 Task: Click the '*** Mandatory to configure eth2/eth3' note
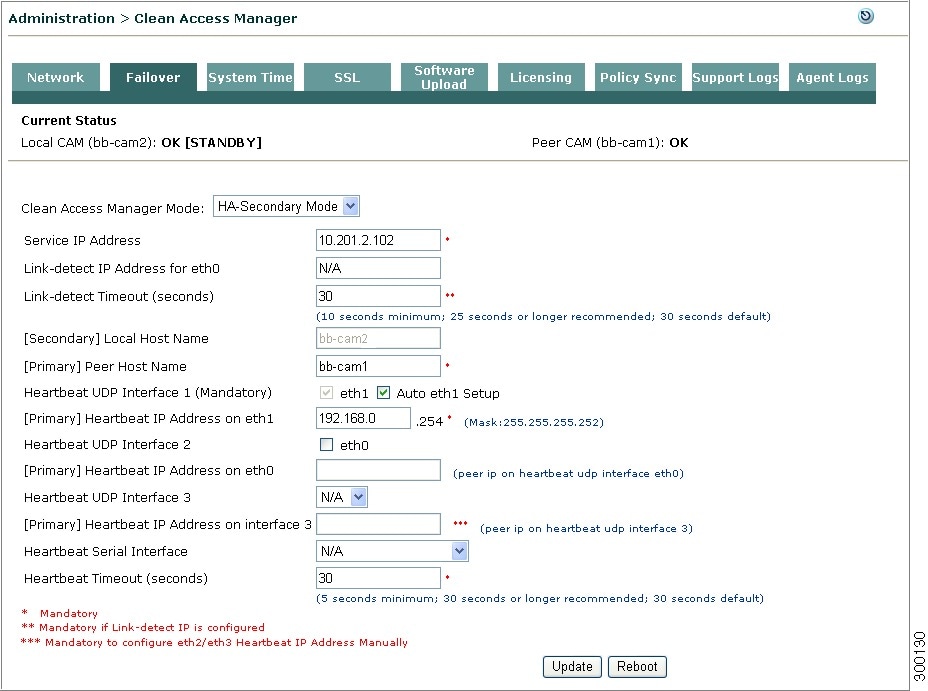coord(214,642)
